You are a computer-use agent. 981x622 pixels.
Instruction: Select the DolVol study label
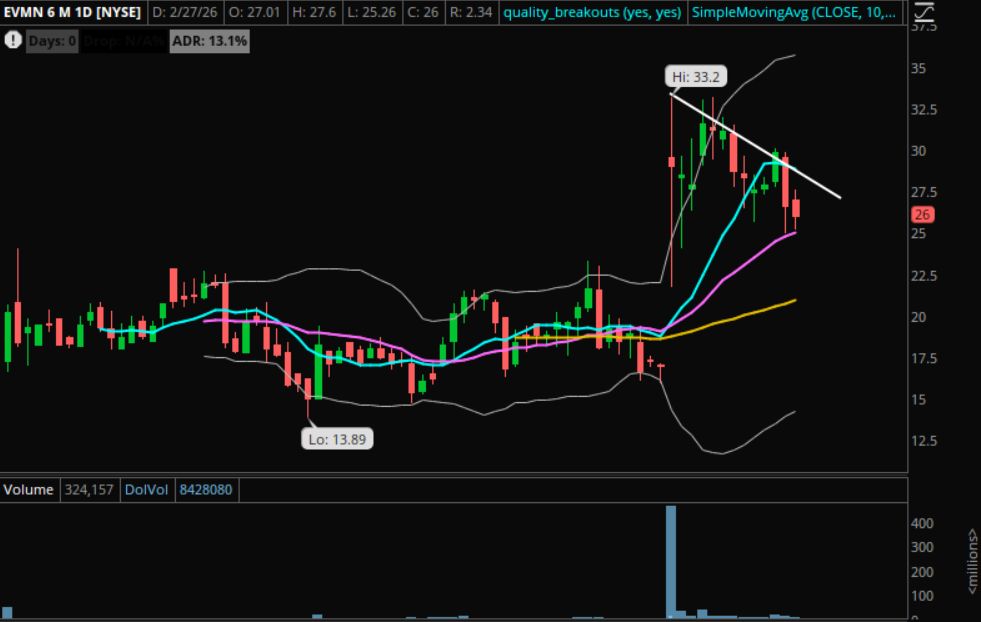click(148, 490)
